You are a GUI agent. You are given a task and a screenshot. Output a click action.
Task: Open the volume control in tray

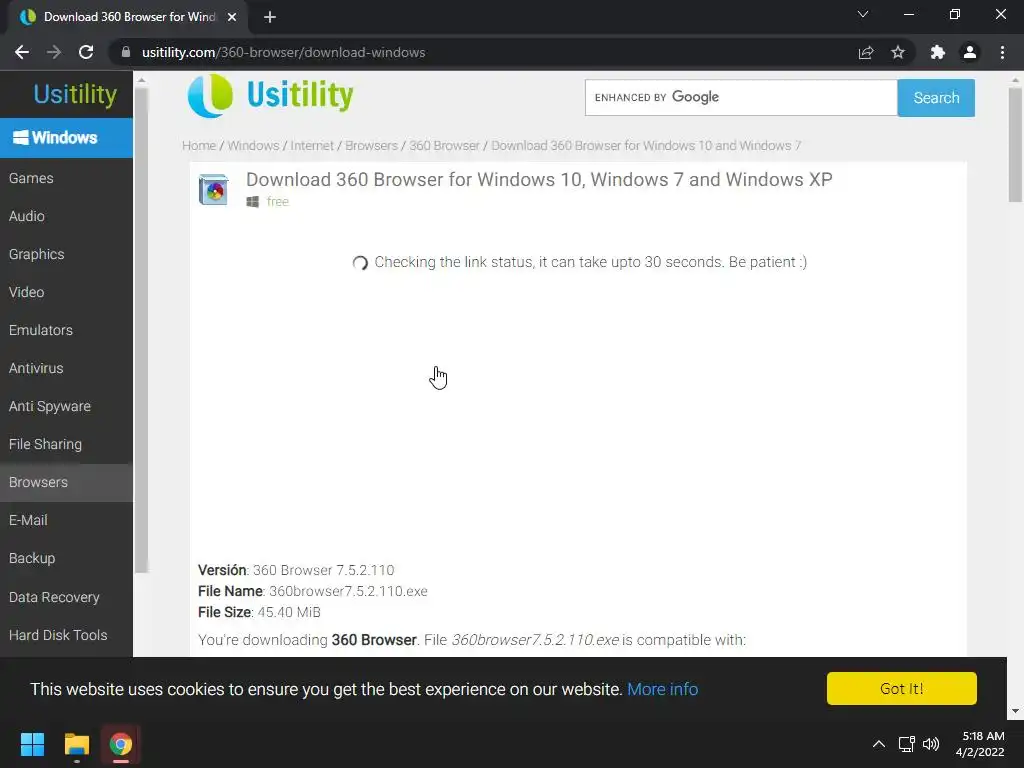pos(931,744)
